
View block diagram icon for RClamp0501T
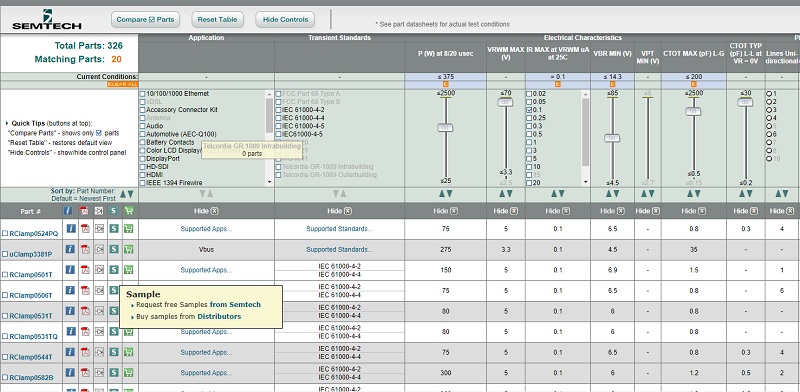click(x=99, y=270)
